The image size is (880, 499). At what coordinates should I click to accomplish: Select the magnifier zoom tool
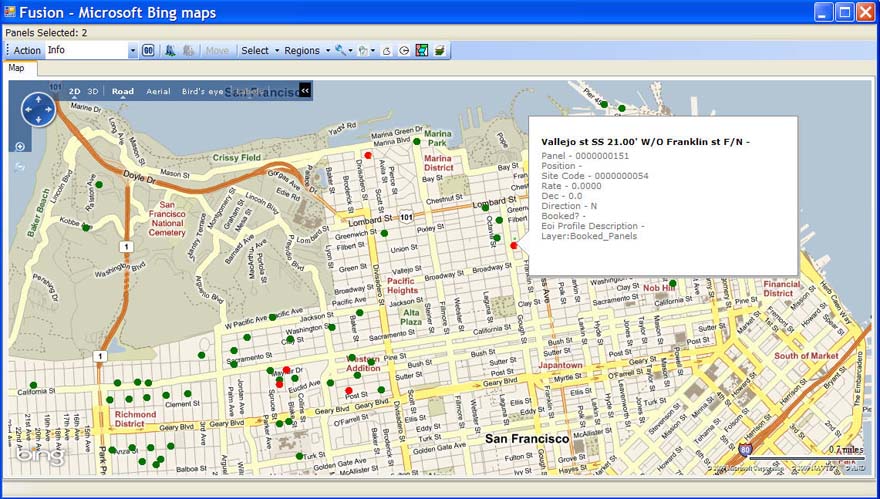(340, 51)
